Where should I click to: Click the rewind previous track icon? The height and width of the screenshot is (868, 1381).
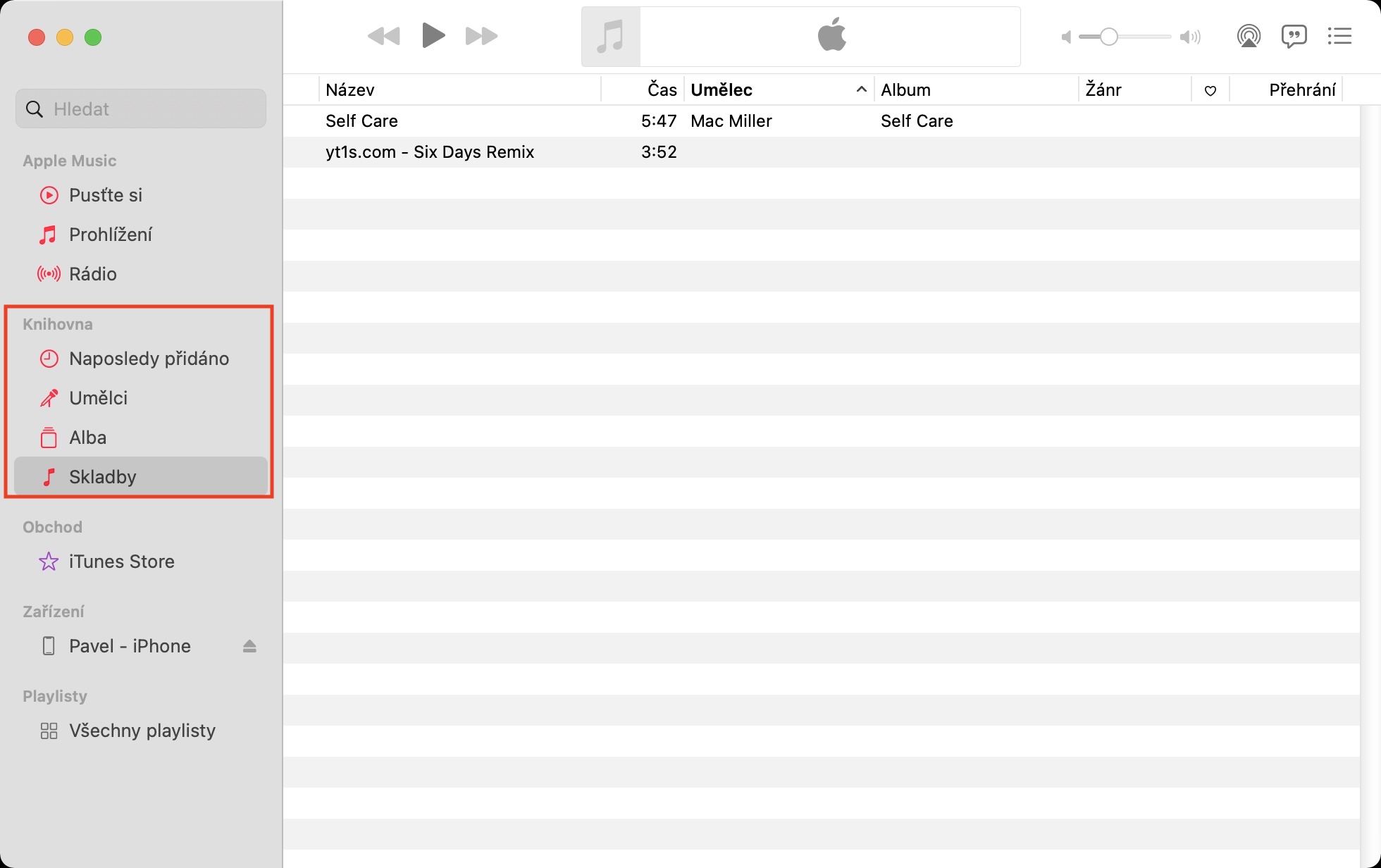click(384, 36)
